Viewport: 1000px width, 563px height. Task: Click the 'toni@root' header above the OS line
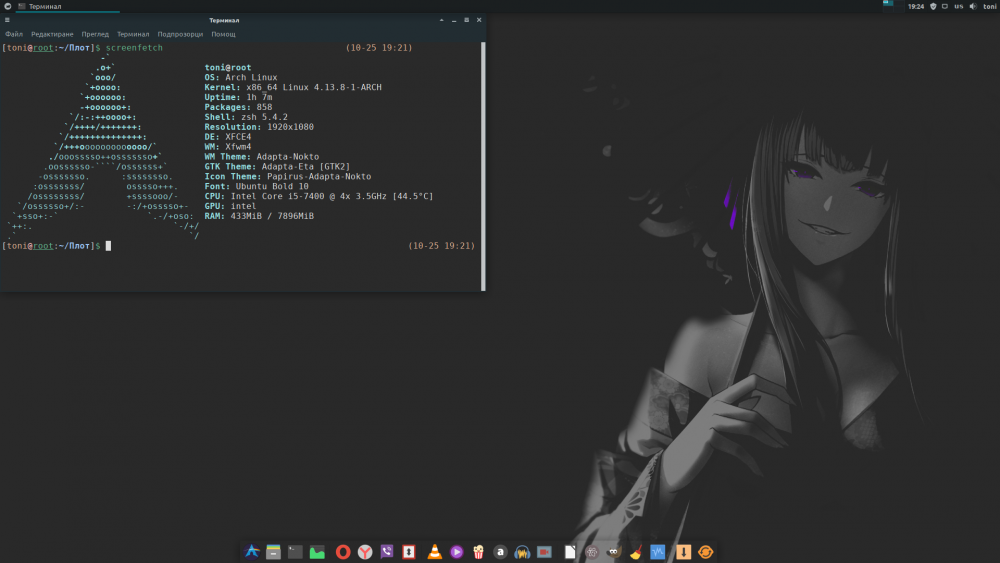228,68
